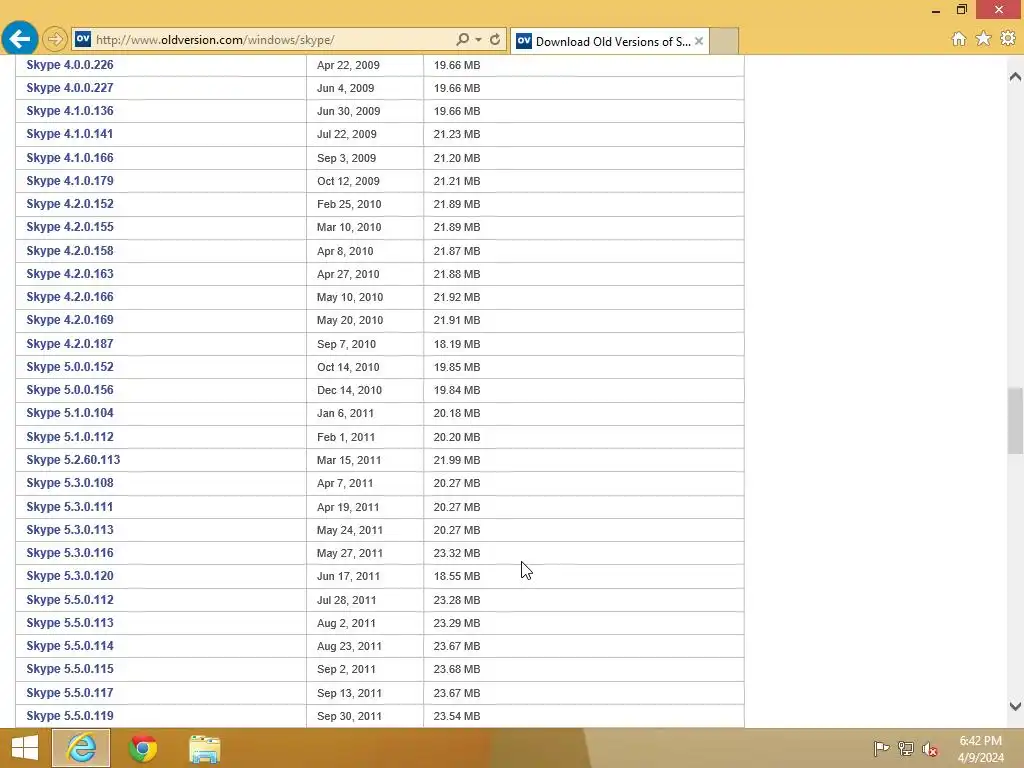The height and width of the screenshot is (768, 1024).
Task: Open the Skype 5.3.0.116 link
Action: [70, 553]
